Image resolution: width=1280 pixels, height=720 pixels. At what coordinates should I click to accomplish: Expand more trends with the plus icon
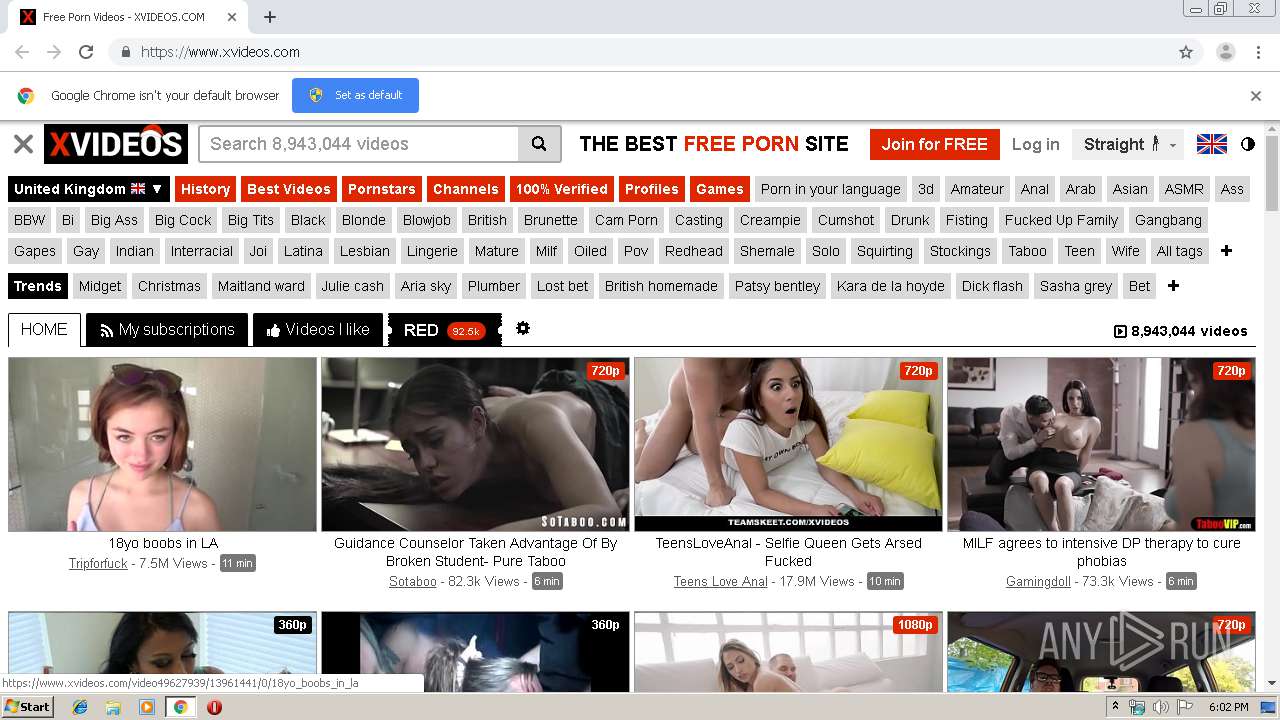(1173, 286)
